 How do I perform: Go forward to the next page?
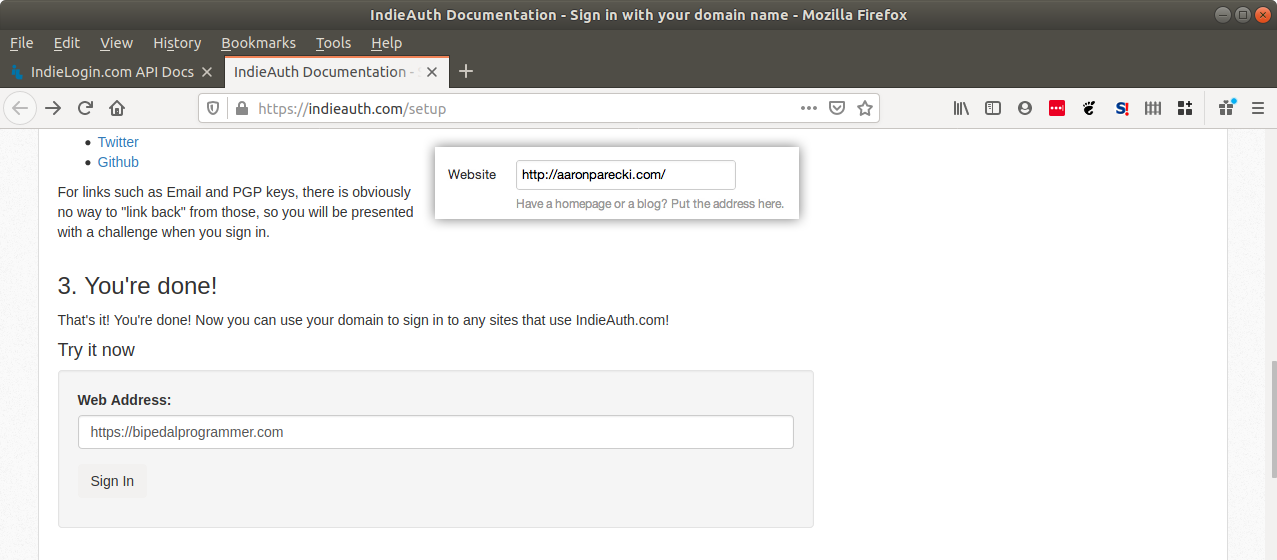click(53, 108)
